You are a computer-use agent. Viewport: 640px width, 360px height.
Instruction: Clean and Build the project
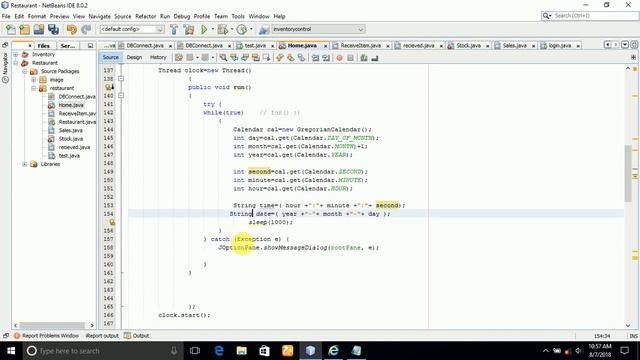point(189,29)
